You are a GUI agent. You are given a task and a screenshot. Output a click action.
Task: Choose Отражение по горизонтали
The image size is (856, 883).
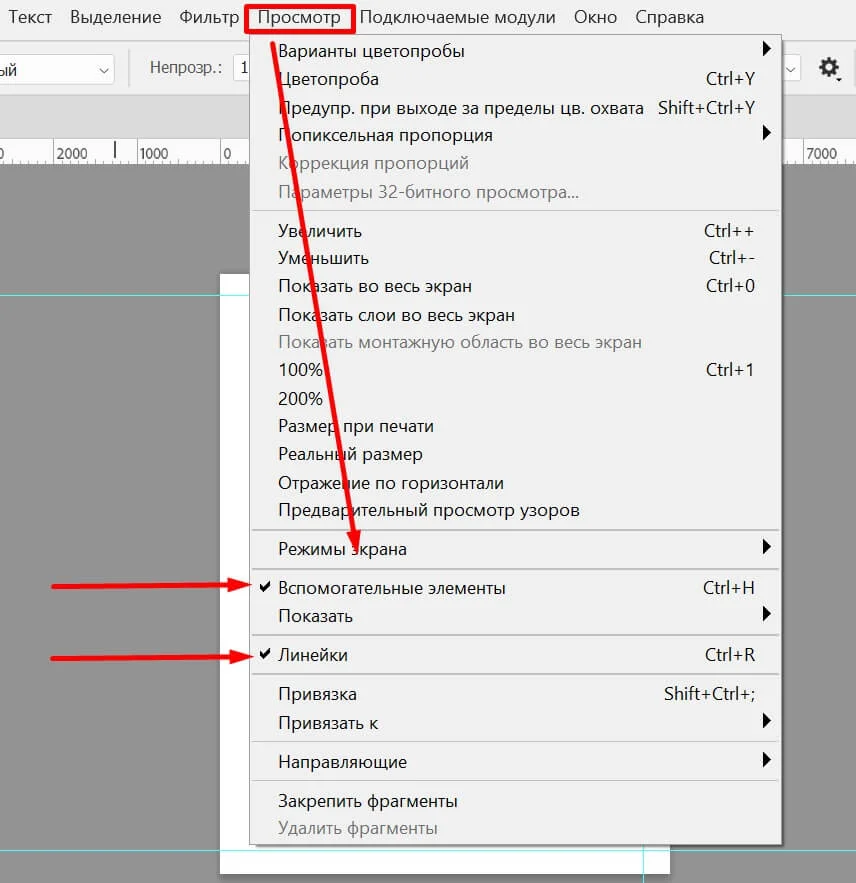click(x=391, y=483)
